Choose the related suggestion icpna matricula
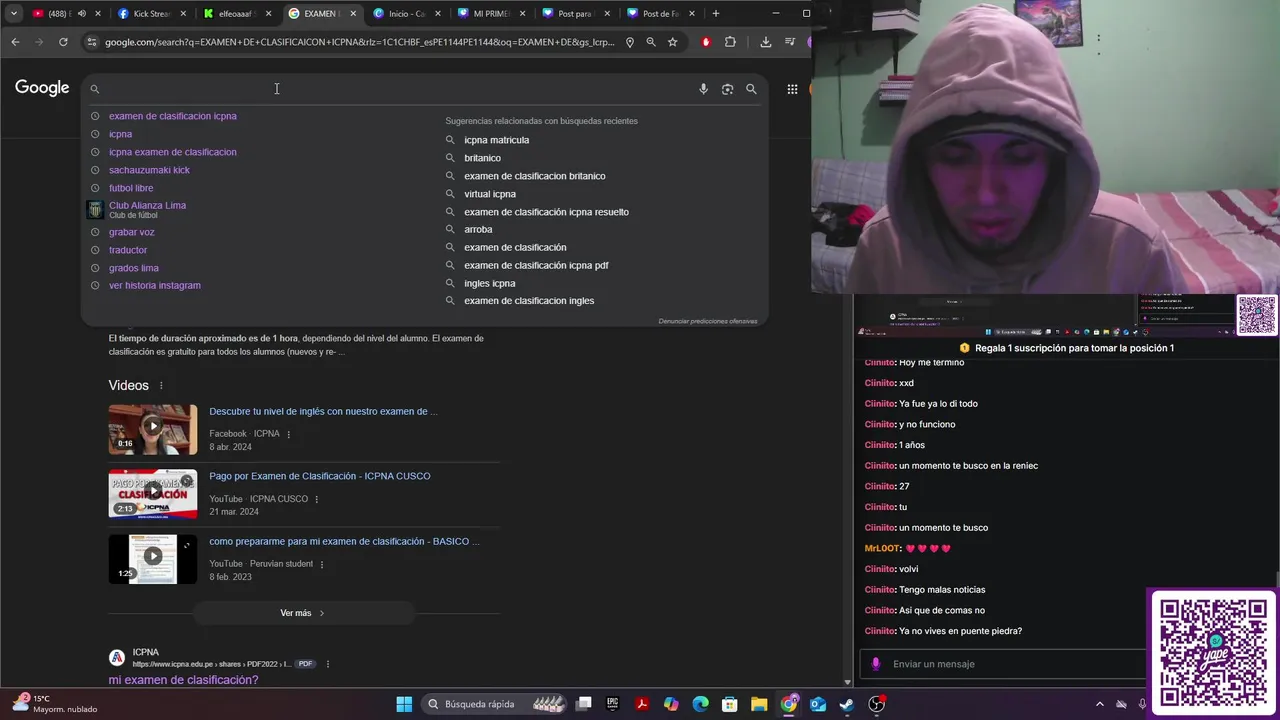 [x=496, y=140]
